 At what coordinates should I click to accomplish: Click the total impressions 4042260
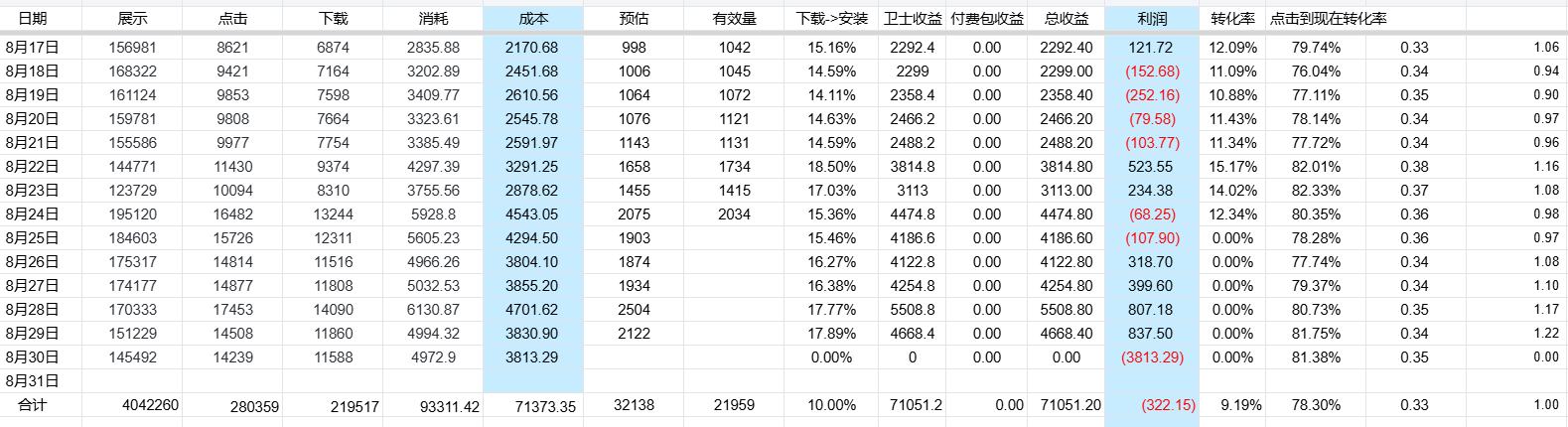[x=151, y=404]
